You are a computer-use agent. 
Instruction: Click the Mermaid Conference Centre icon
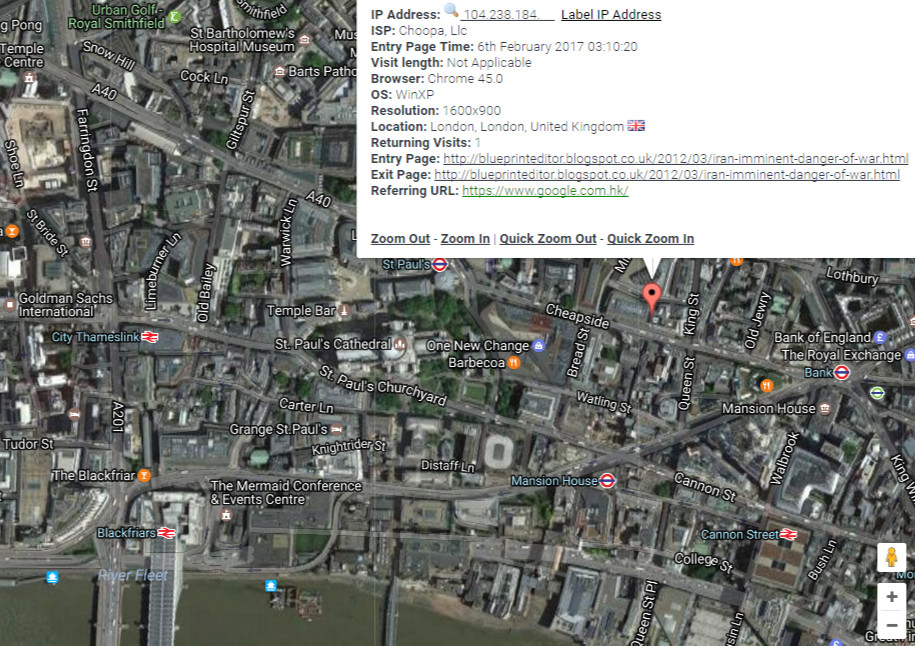(226, 515)
